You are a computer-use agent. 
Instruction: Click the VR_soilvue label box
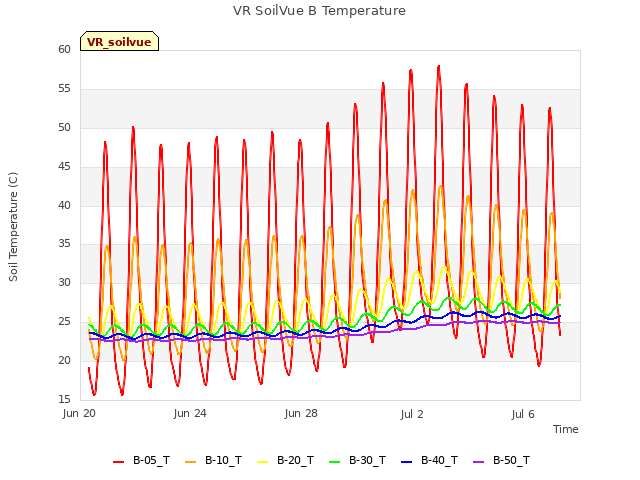[119, 42]
